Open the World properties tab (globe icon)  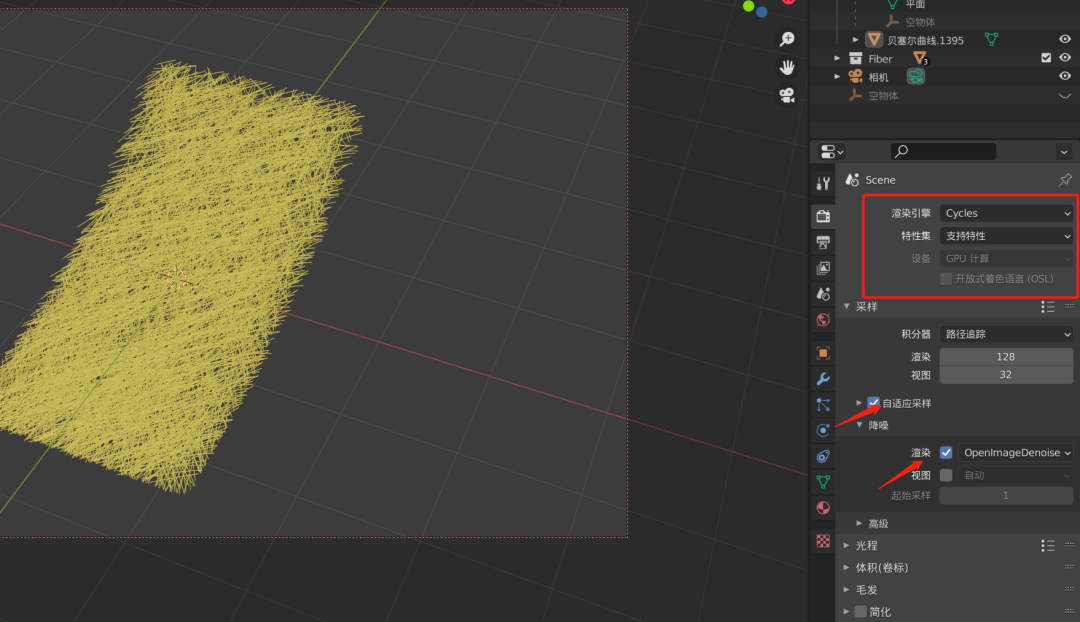click(x=823, y=320)
